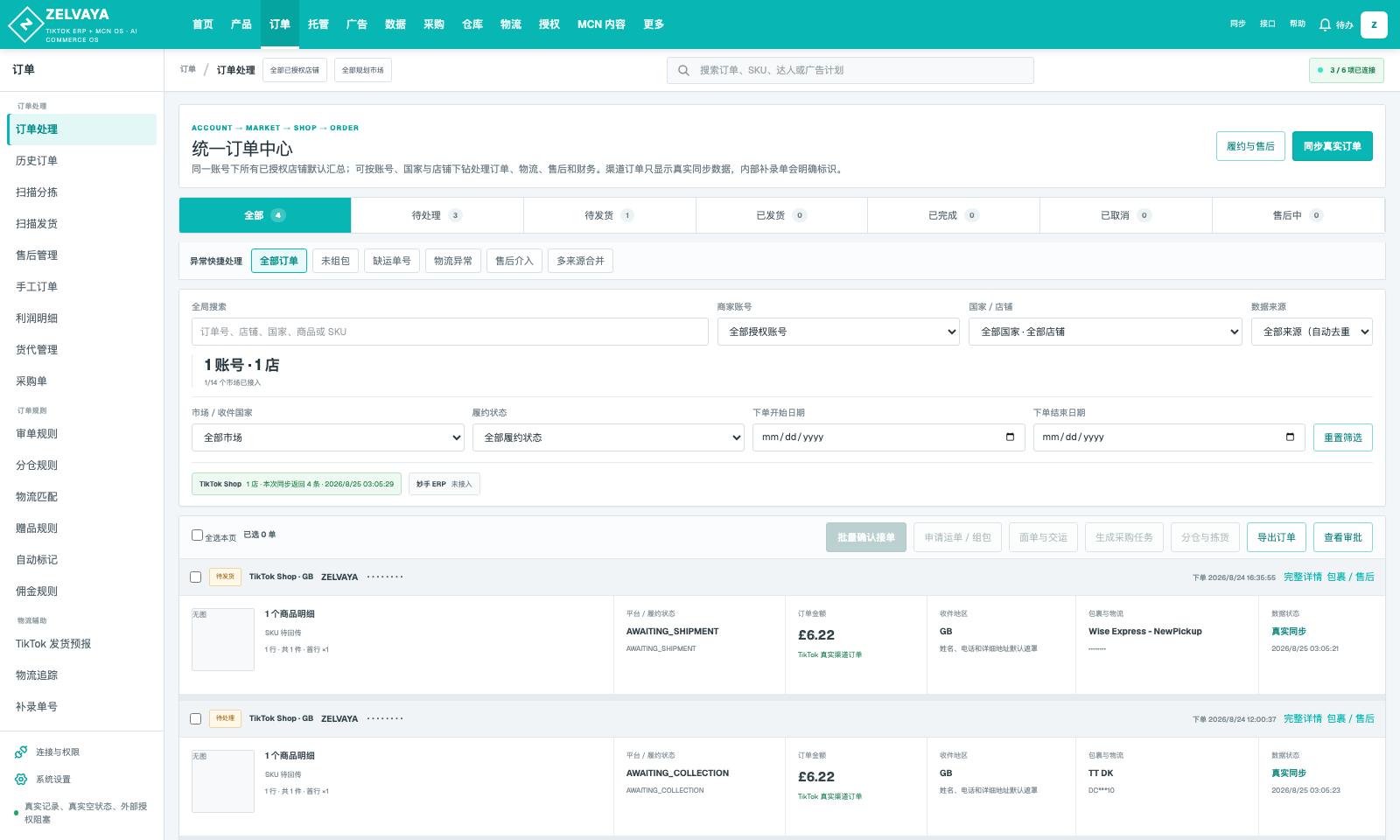Image resolution: width=1400 pixels, height=840 pixels.
Task: Click 导出订单 button
Action: tap(1276, 537)
